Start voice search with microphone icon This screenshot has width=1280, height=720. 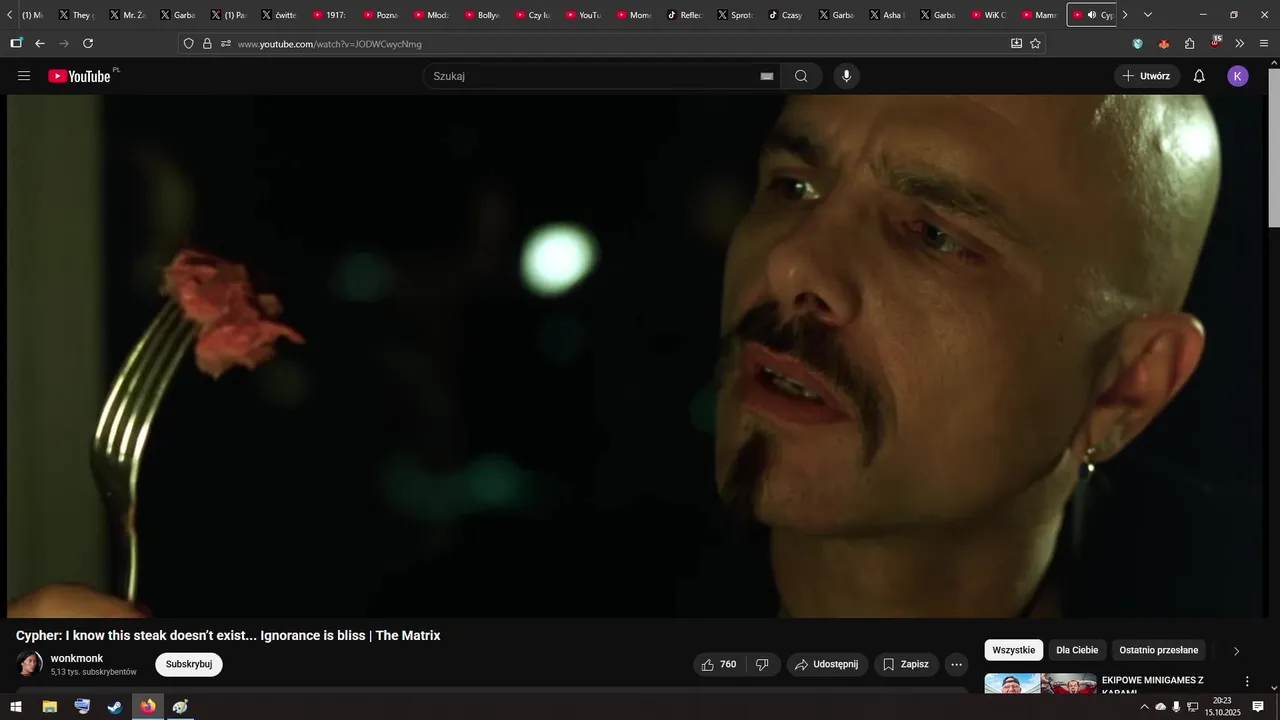[x=847, y=76]
